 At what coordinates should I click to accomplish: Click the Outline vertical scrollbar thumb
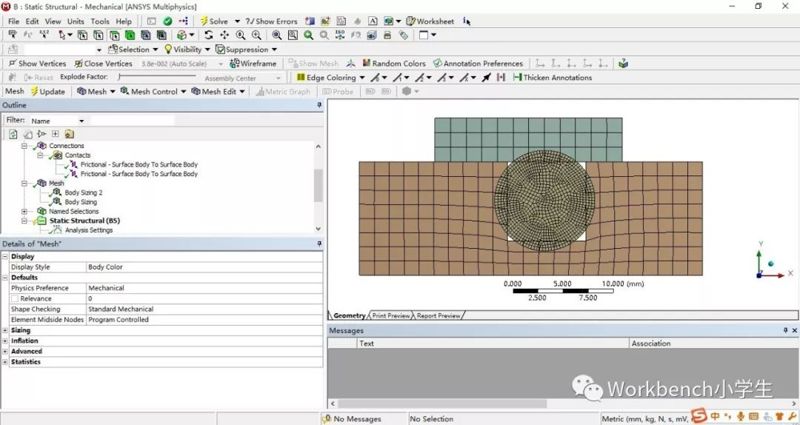coord(318,186)
